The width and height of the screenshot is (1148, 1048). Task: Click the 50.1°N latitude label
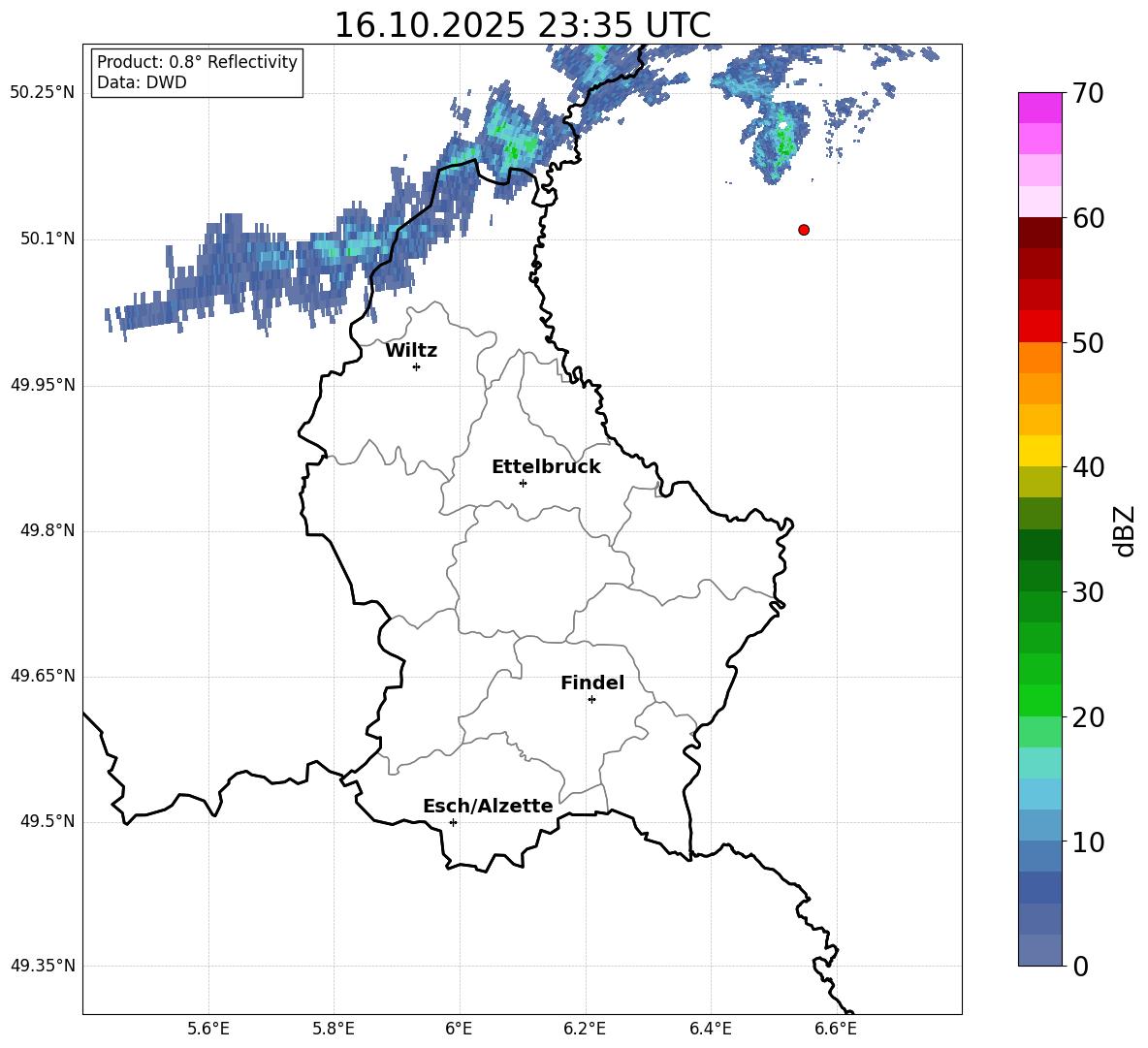click(x=48, y=238)
